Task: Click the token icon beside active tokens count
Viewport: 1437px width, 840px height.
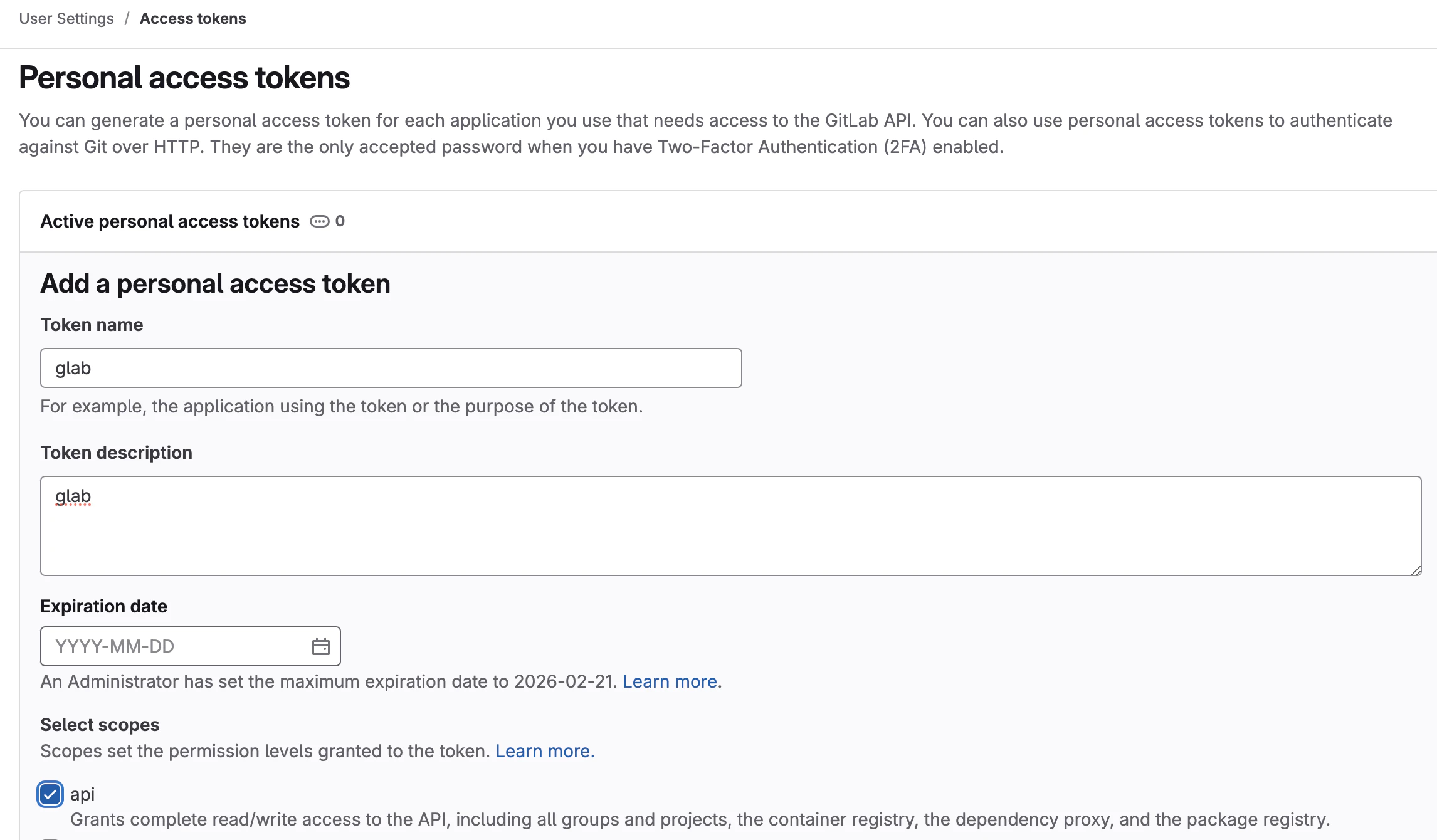Action: point(320,221)
